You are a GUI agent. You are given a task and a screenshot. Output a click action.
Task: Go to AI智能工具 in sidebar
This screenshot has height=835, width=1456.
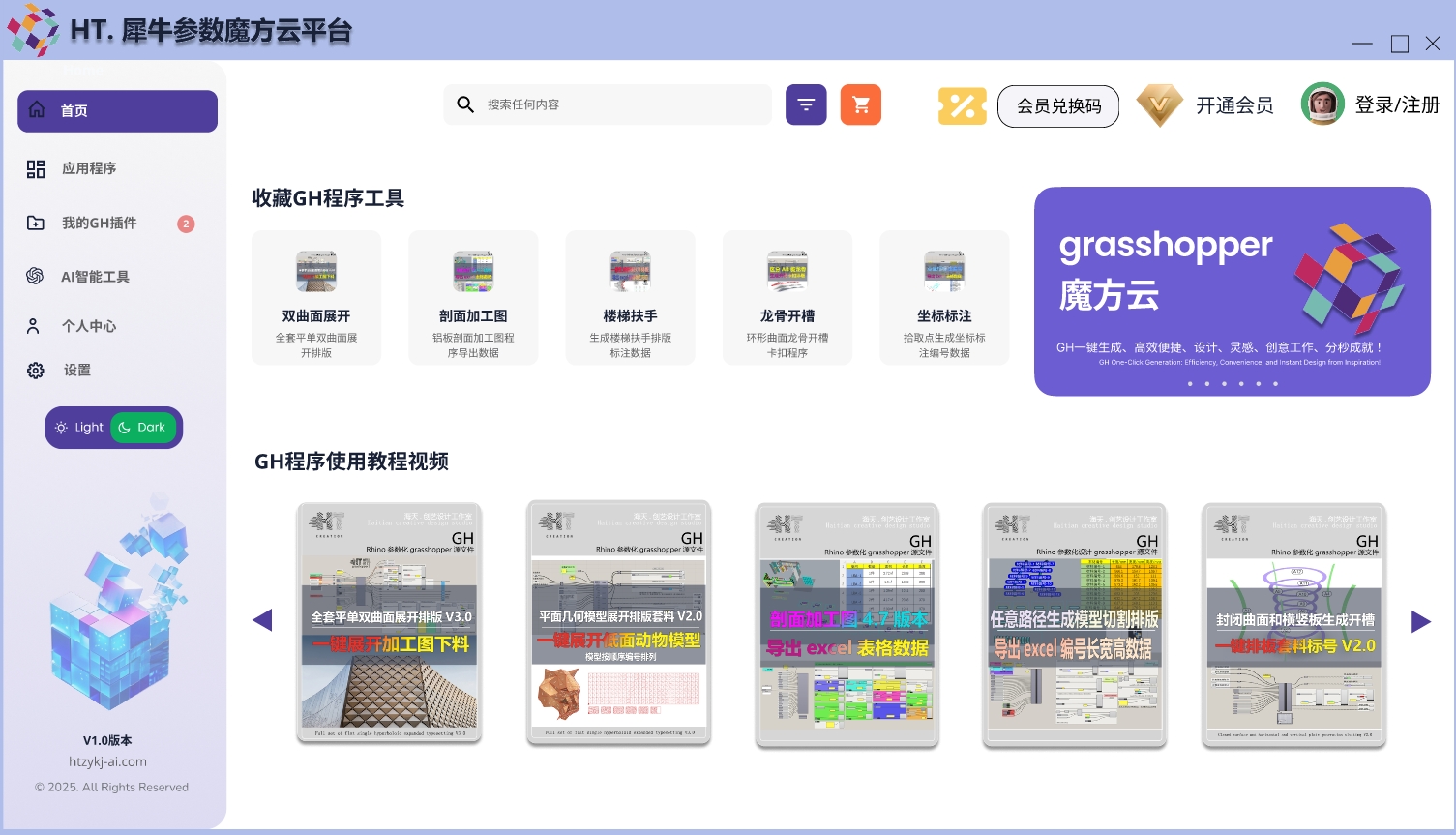tap(95, 277)
